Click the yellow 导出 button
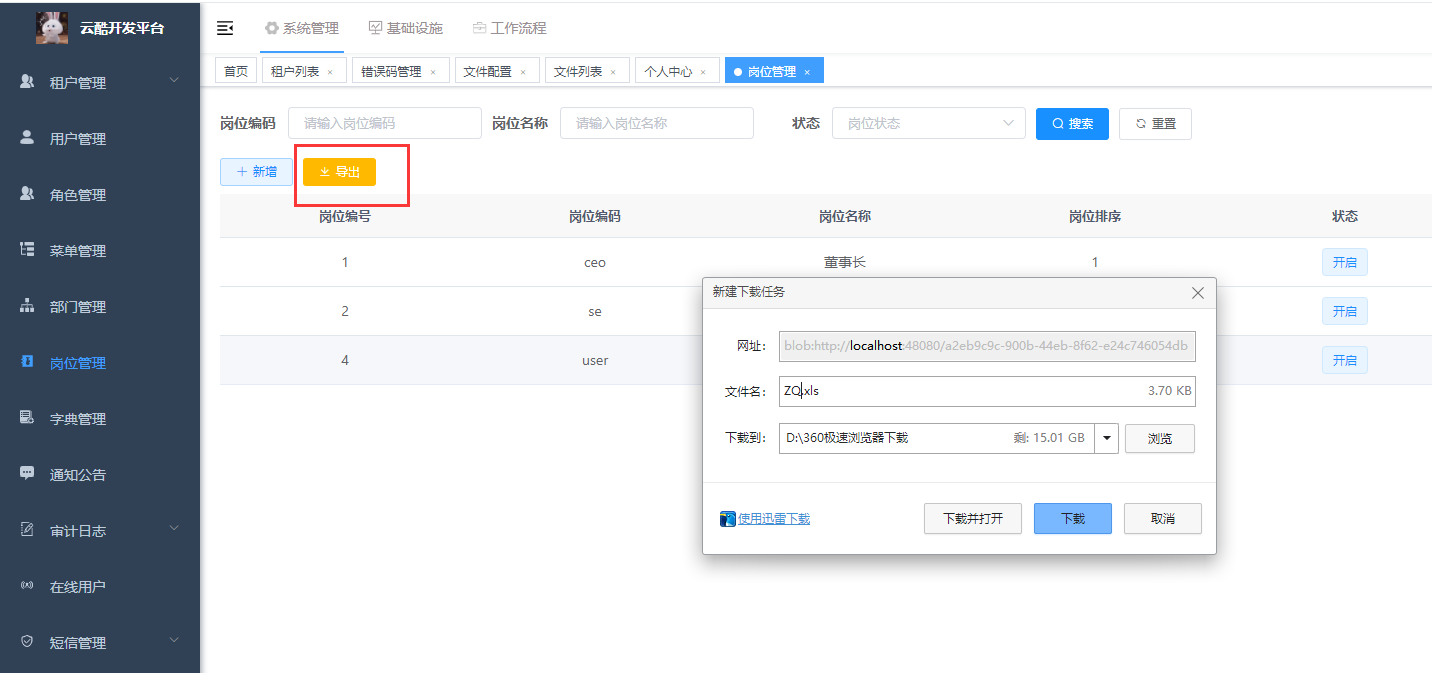Image resolution: width=1432 pixels, height=673 pixels. point(339,172)
